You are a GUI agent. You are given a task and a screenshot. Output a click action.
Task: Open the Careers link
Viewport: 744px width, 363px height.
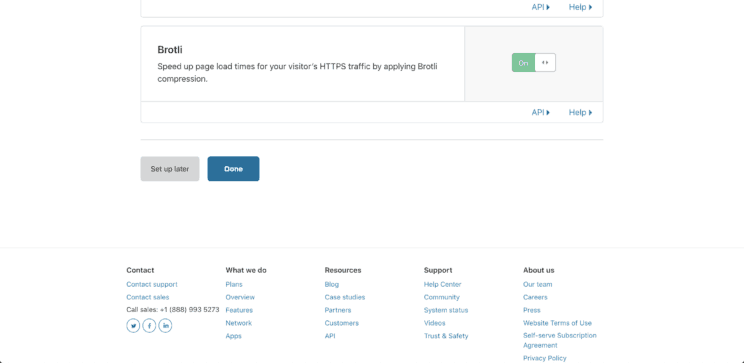point(535,297)
